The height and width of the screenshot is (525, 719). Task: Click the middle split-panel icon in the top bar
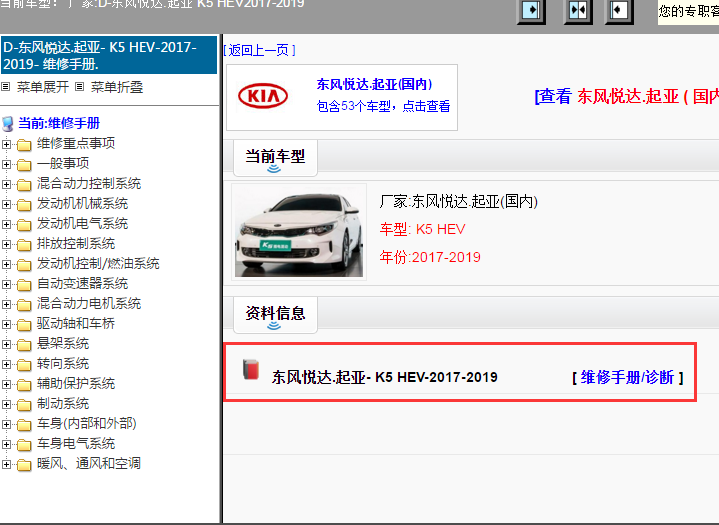578,10
